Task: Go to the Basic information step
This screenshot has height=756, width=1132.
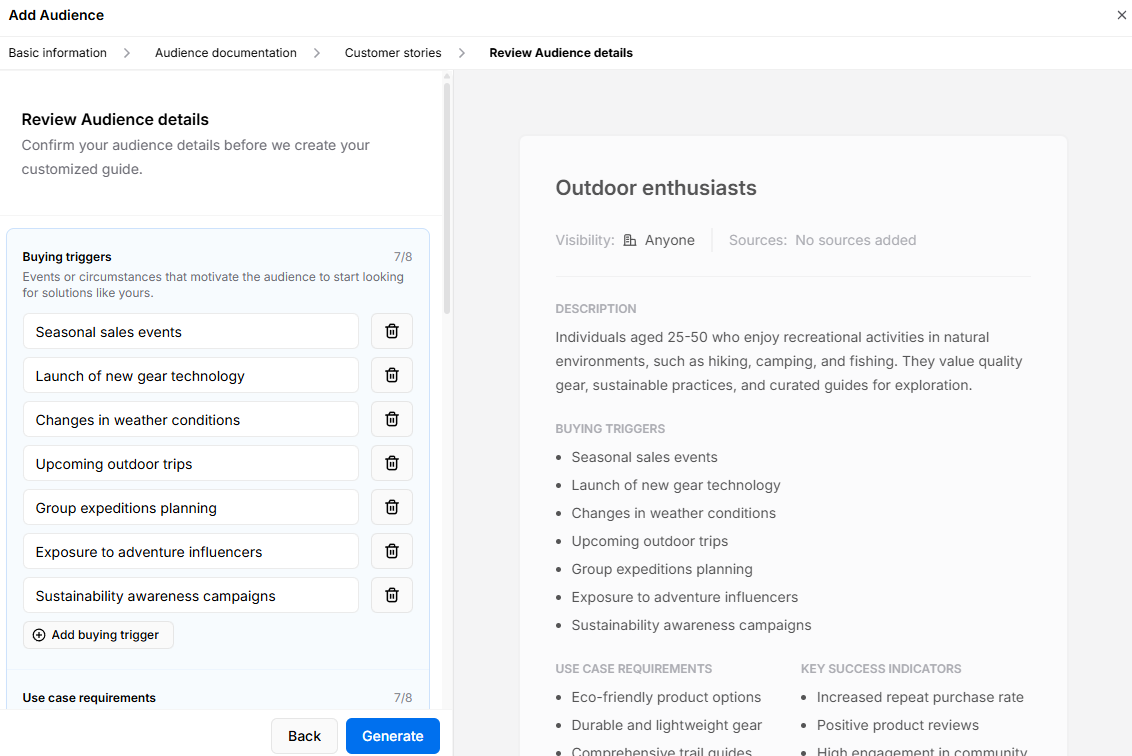Action: 58,53
